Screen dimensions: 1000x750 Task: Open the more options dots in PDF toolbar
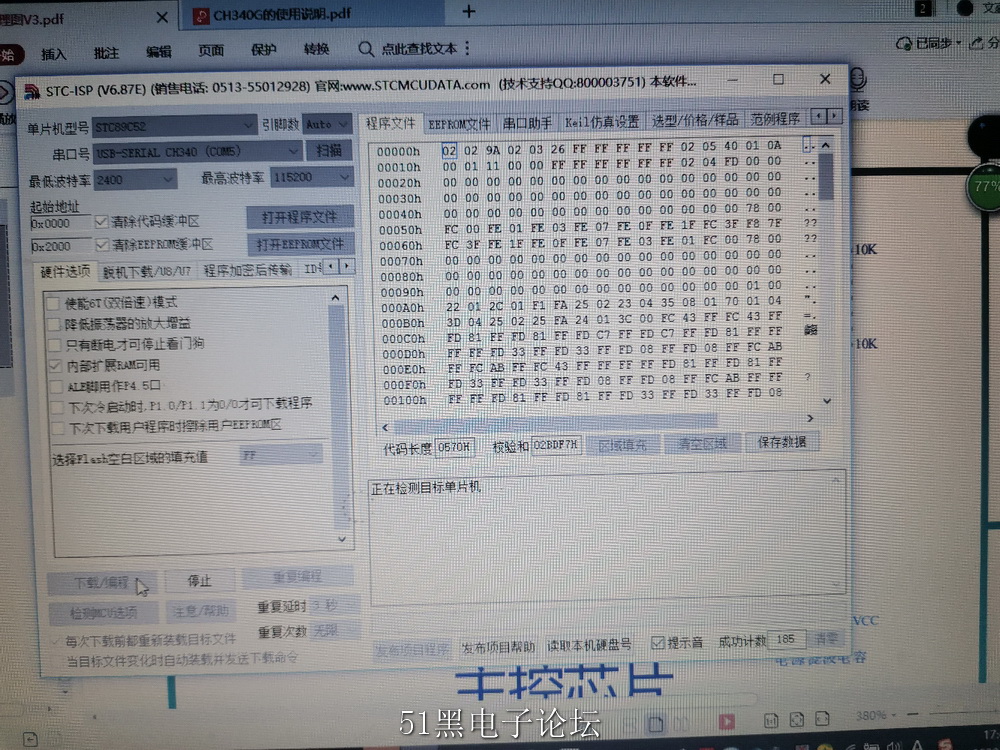pos(467,48)
